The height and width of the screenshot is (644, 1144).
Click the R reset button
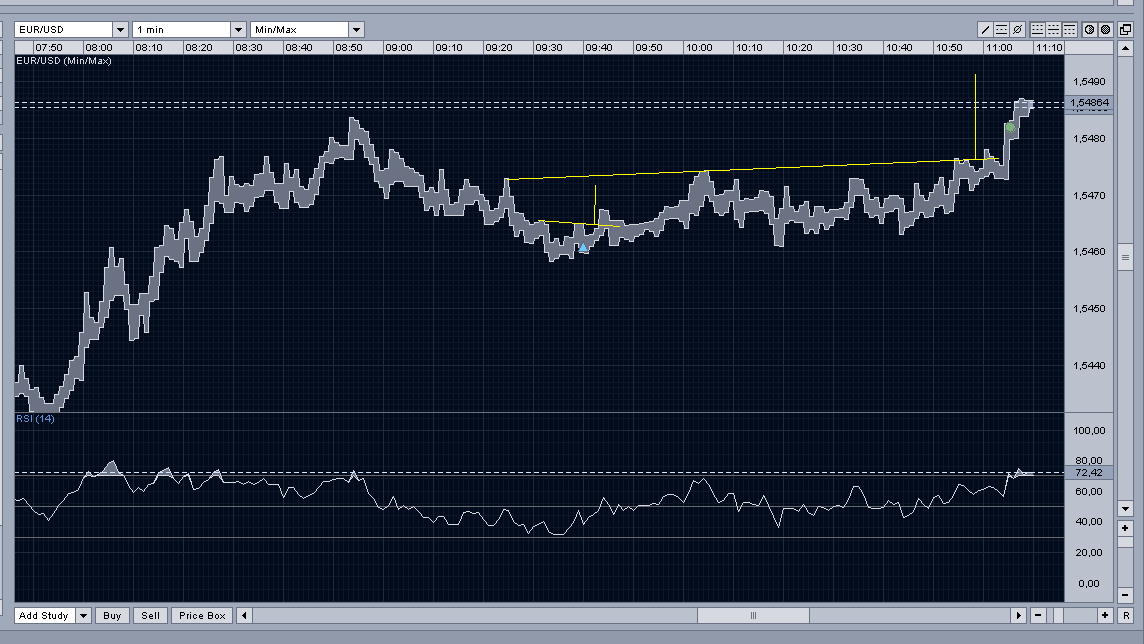[1126, 616]
